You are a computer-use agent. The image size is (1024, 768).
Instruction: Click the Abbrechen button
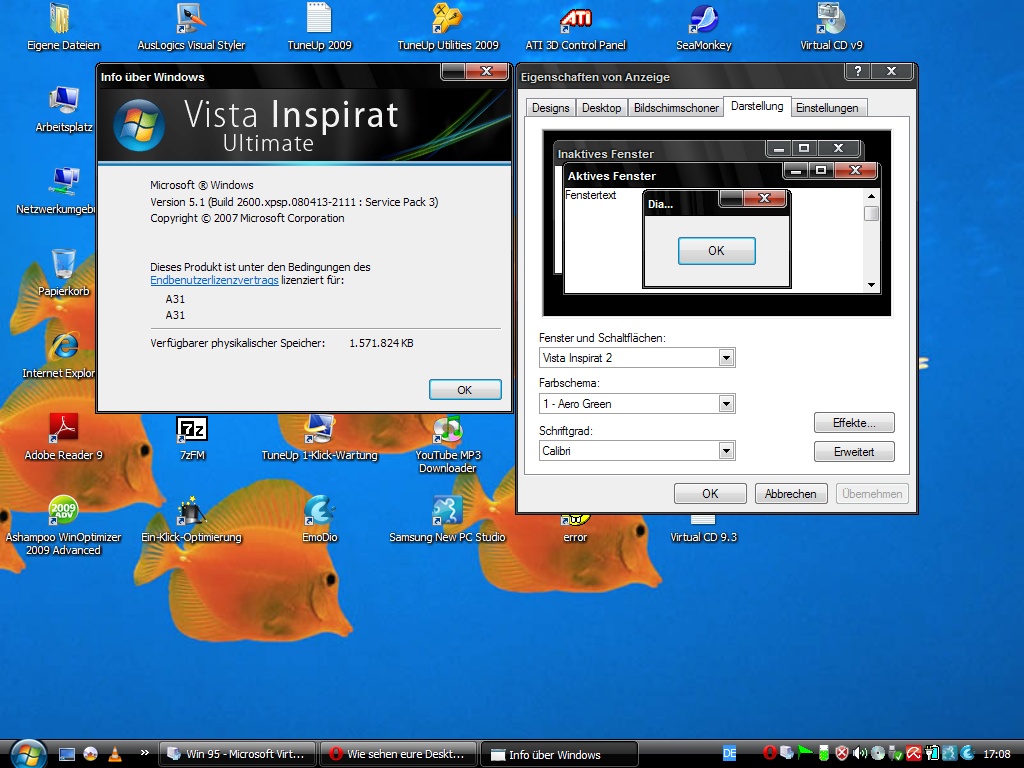(x=791, y=493)
